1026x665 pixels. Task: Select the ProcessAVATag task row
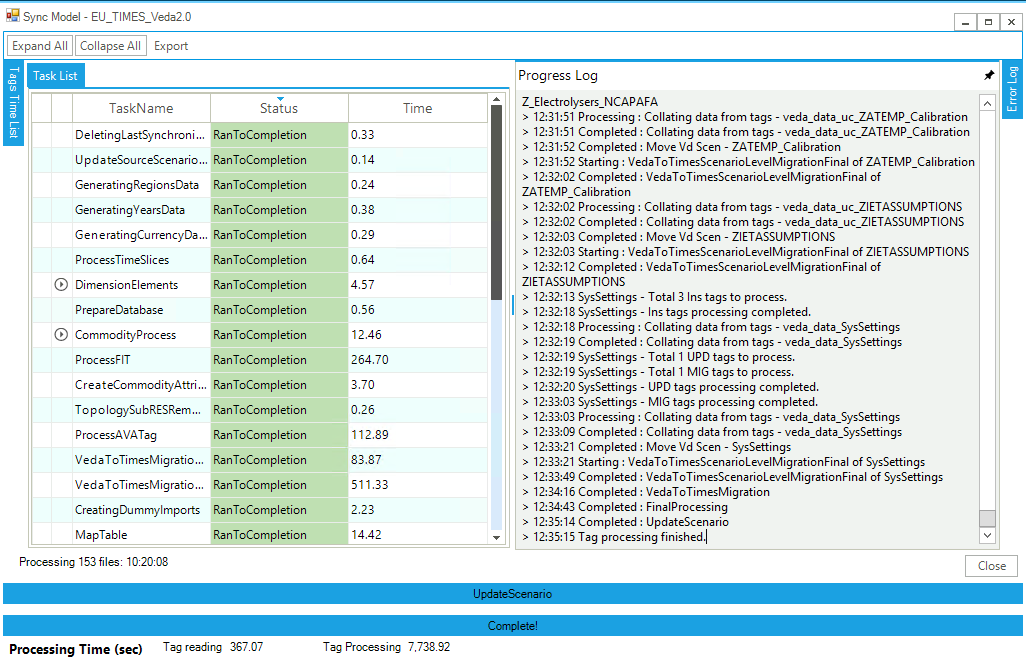point(260,435)
